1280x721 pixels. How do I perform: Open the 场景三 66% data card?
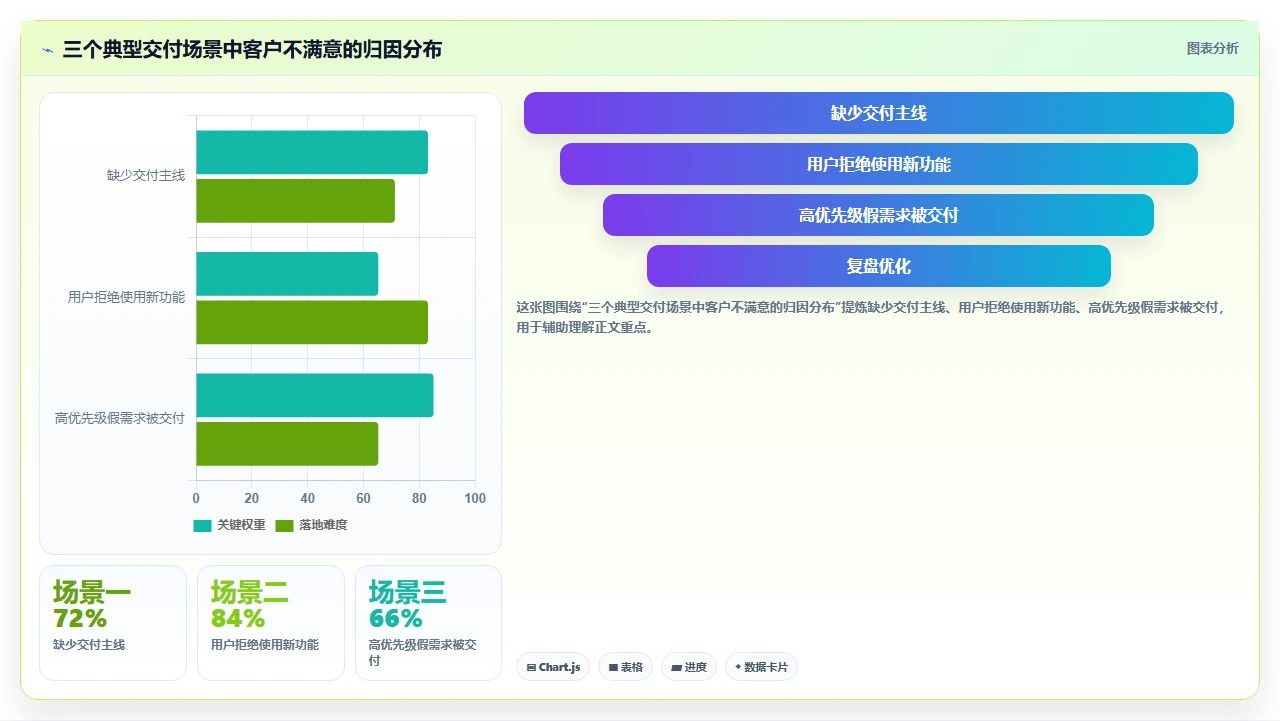coord(428,623)
